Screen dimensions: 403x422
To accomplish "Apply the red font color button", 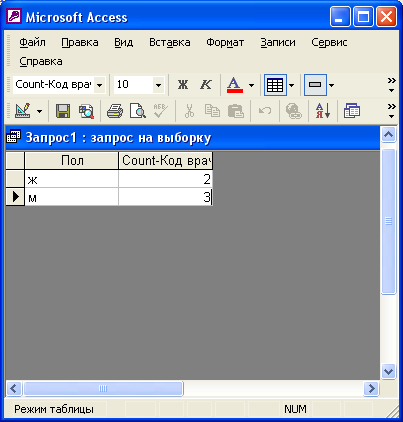I will (235, 85).
